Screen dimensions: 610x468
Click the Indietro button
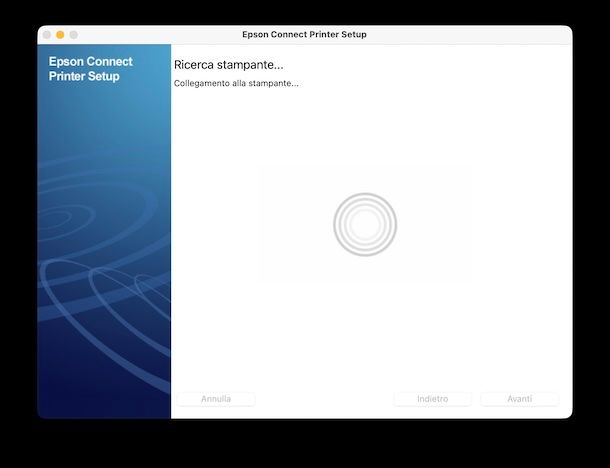433,399
